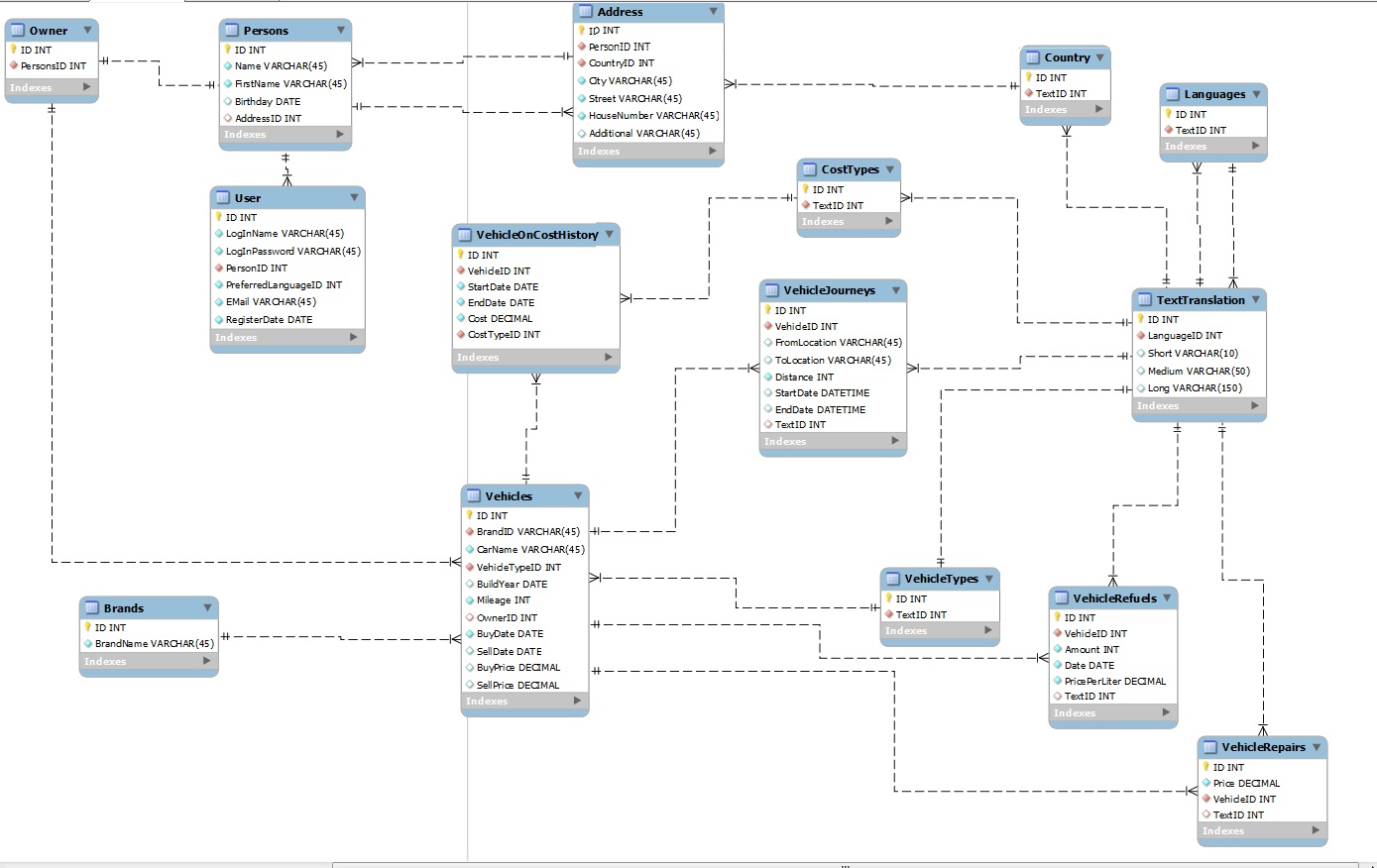Select the BrandName column in Brands table
This screenshot has width=1377, height=868.
149,643
